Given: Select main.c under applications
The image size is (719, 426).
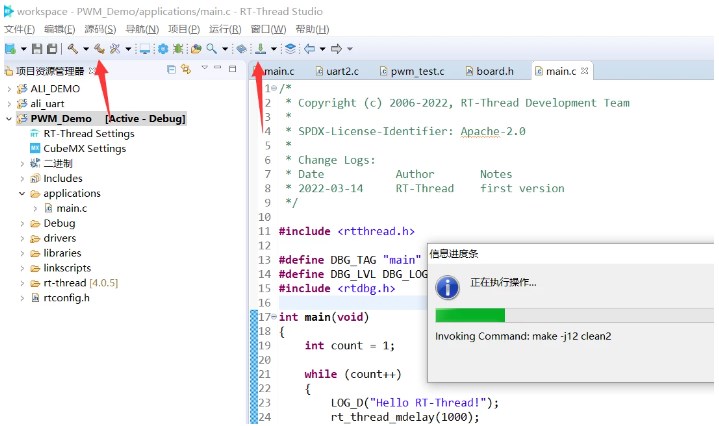Looking at the screenshot, I should [66, 208].
